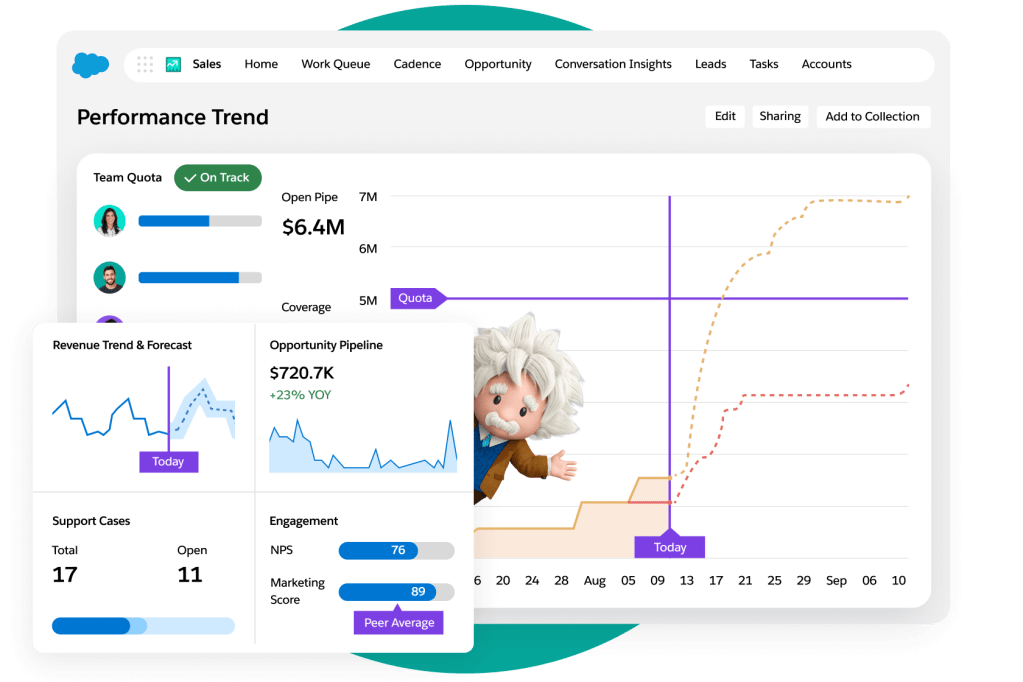Click the Support Cases progress bar
Image resolution: width=1023 pixels, height=682 pixels.
[x=144, y=626]
